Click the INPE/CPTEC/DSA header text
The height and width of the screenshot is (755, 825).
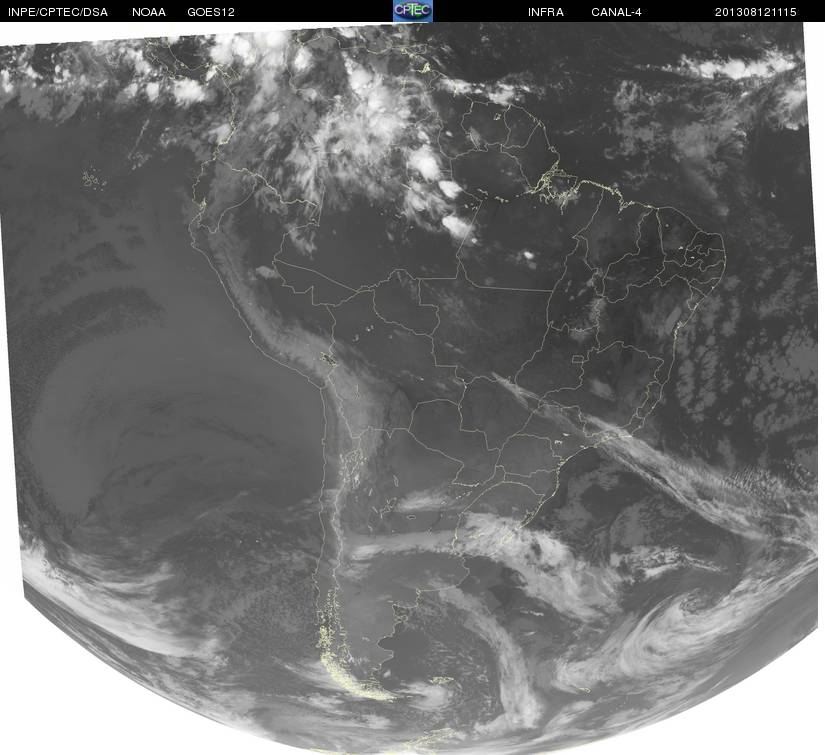[58, 12]
